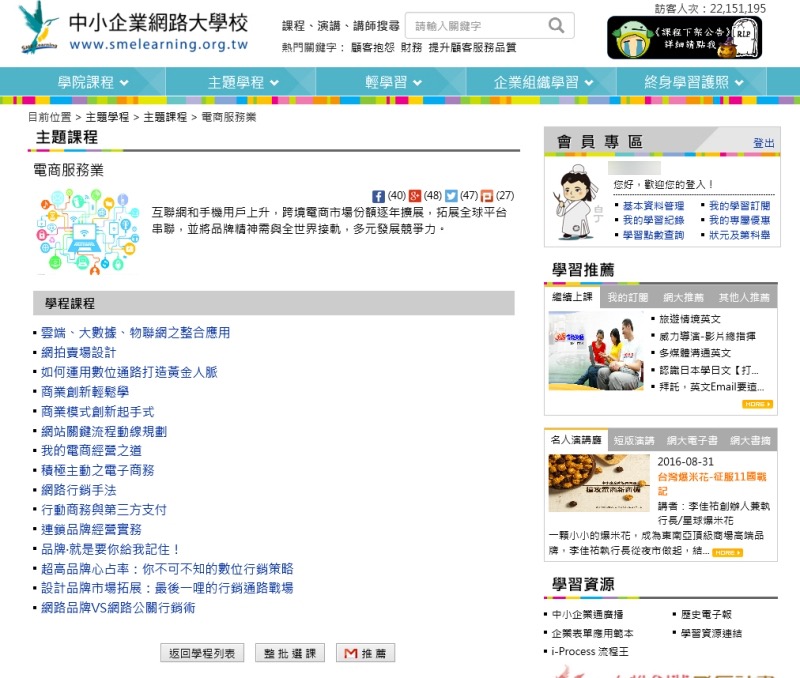Open the 繼續上課 recommendation photo
The width and height of the screenshot is (800, 678).
595,351
